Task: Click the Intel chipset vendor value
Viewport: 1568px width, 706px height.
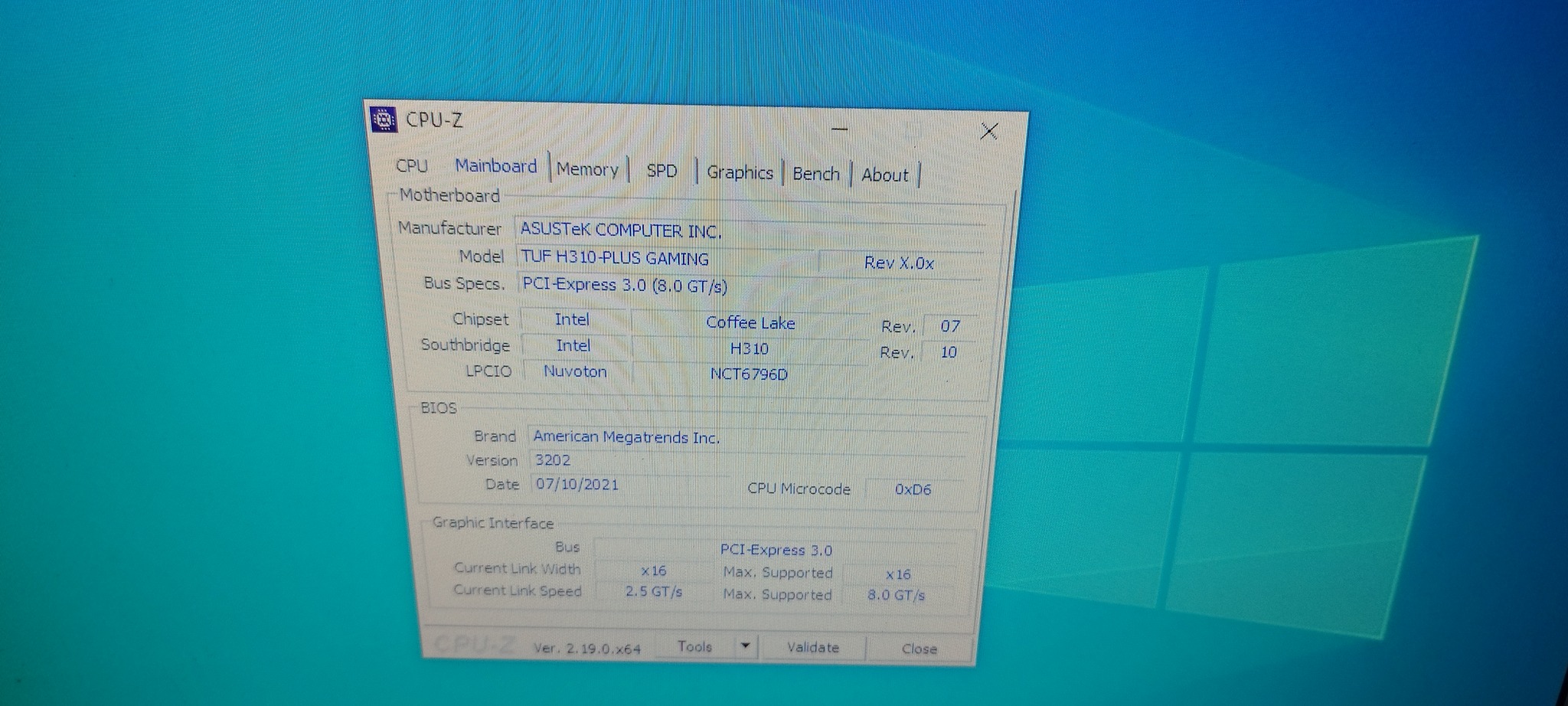Action: coord(572,319)
